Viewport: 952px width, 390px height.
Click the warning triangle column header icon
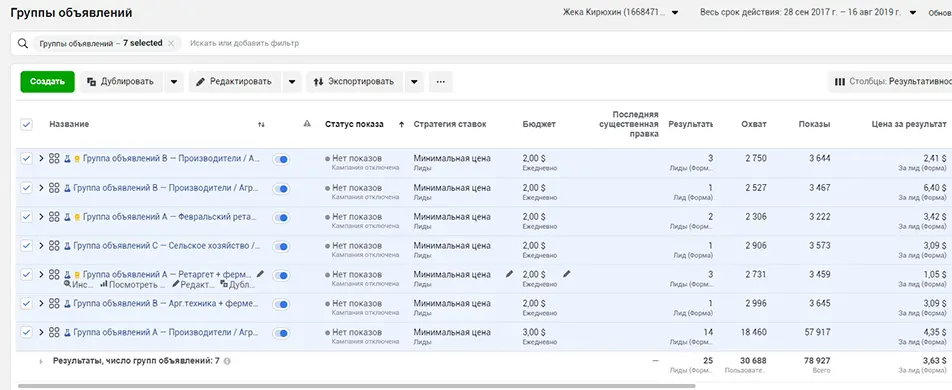click(307, 124)
